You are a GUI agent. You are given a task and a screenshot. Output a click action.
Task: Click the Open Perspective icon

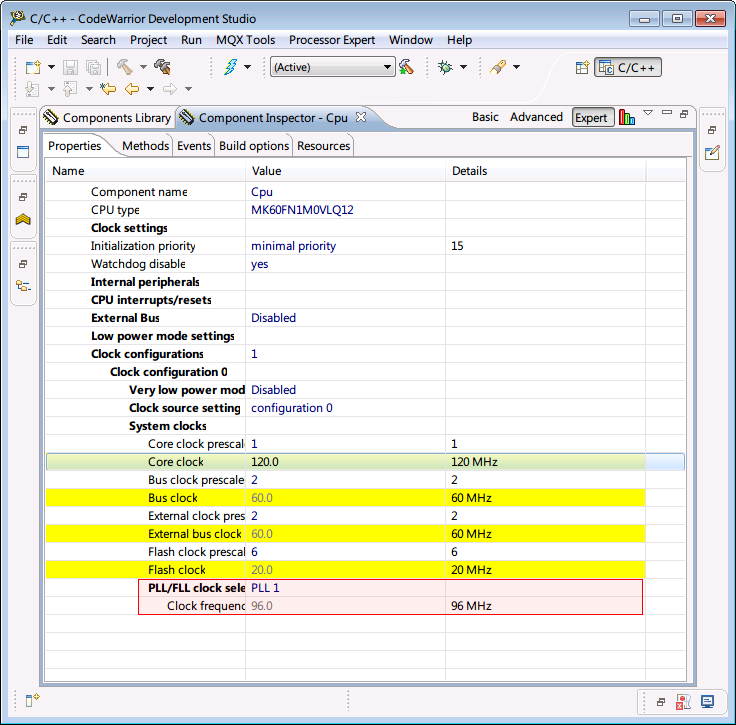click(582, 68)
